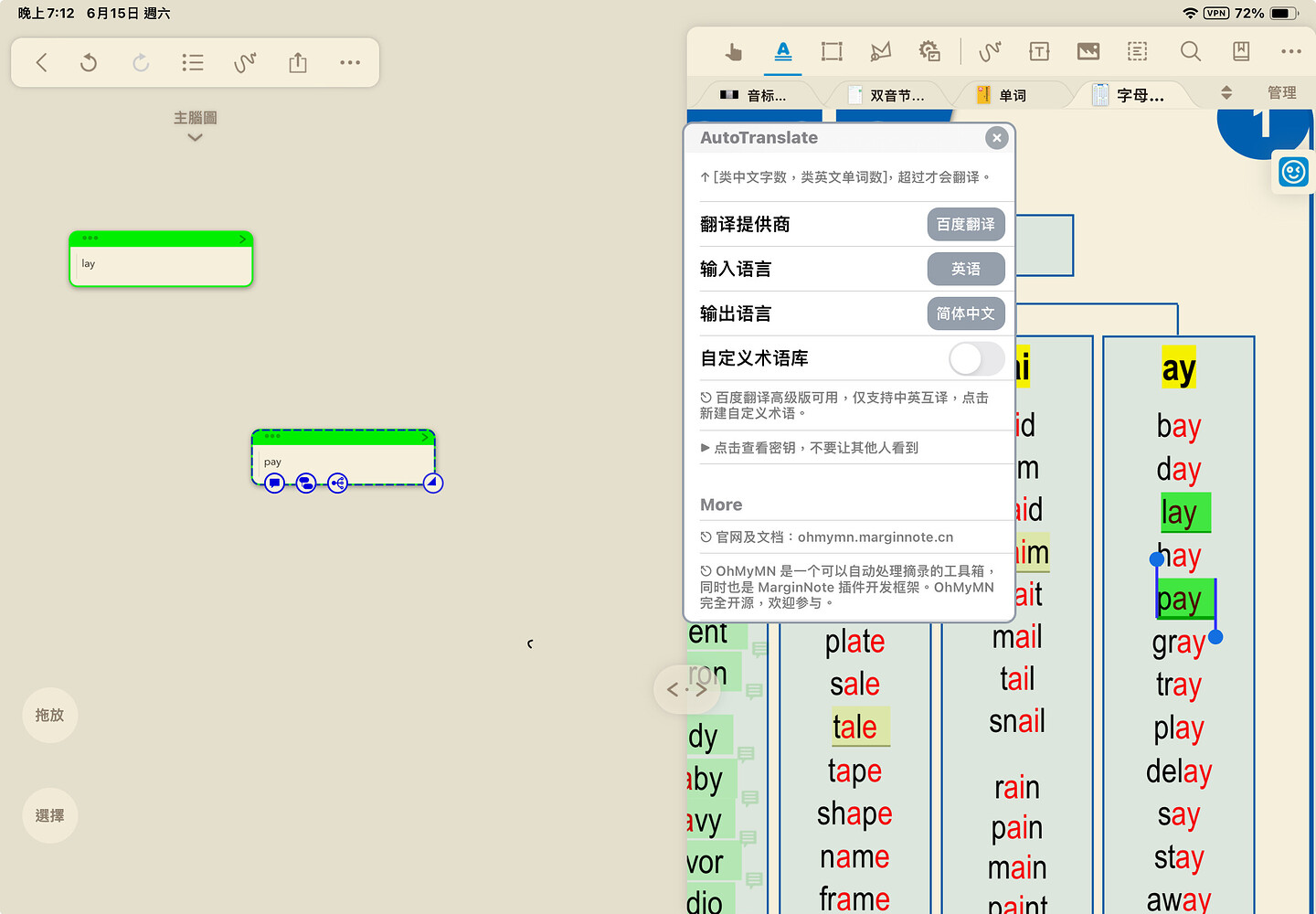Open the outline list view

click(x=193, y=62)
